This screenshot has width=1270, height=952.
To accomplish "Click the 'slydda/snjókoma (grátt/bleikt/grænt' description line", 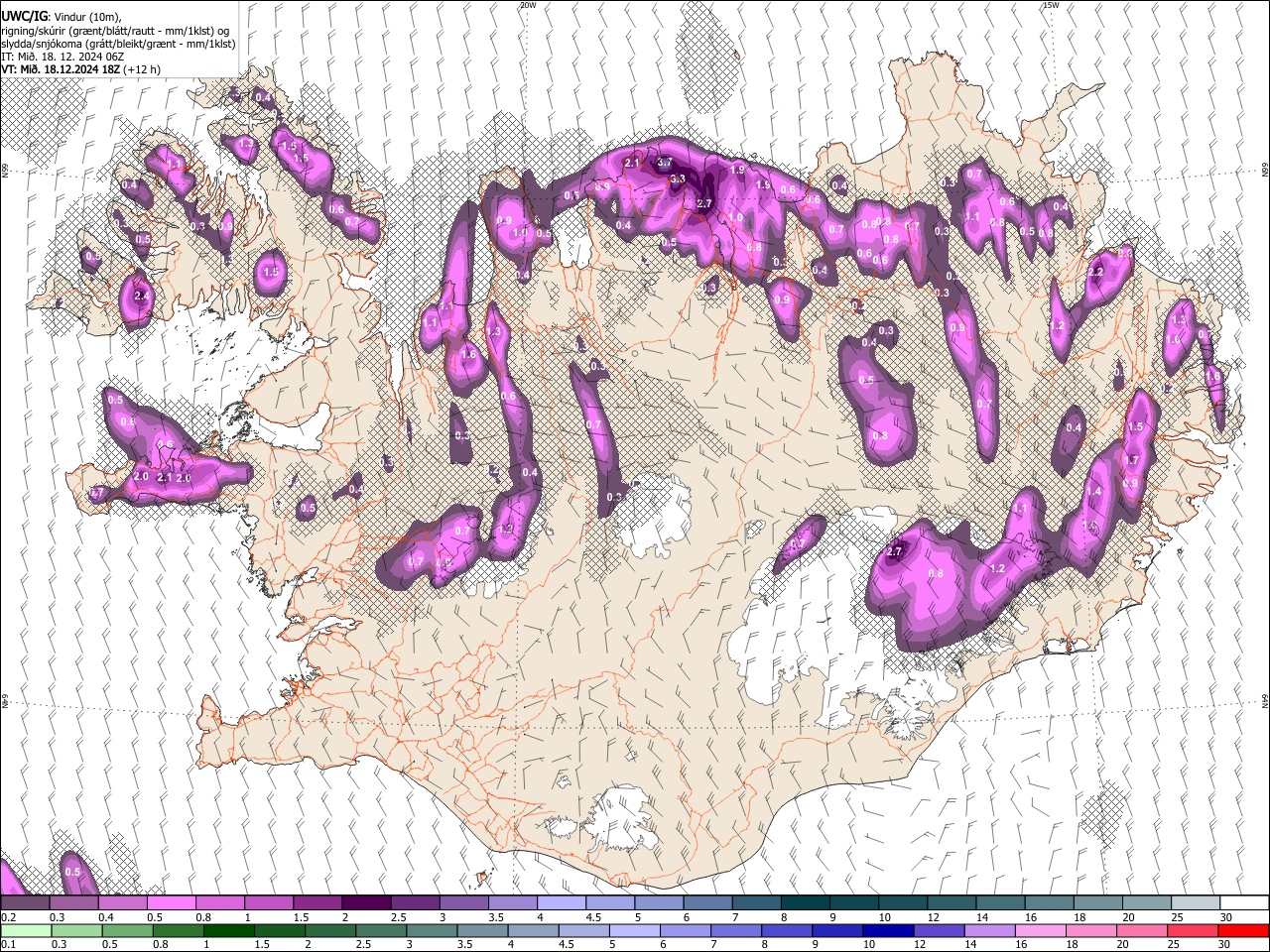I will (118, 44).
